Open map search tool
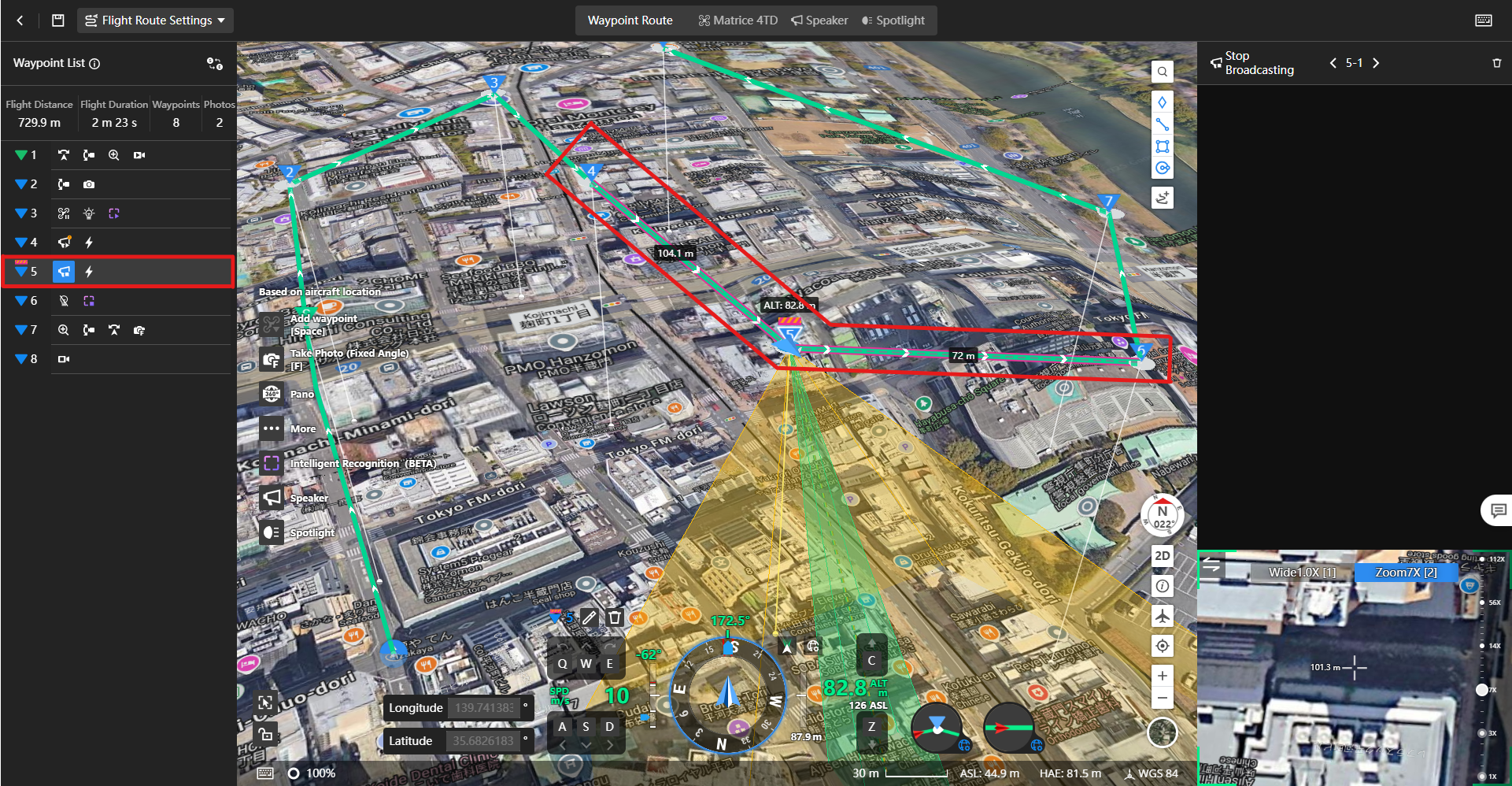Image resolution: width=1512 pixels, height=786 pixels. pyautogui.click(x=1163, y=72)
